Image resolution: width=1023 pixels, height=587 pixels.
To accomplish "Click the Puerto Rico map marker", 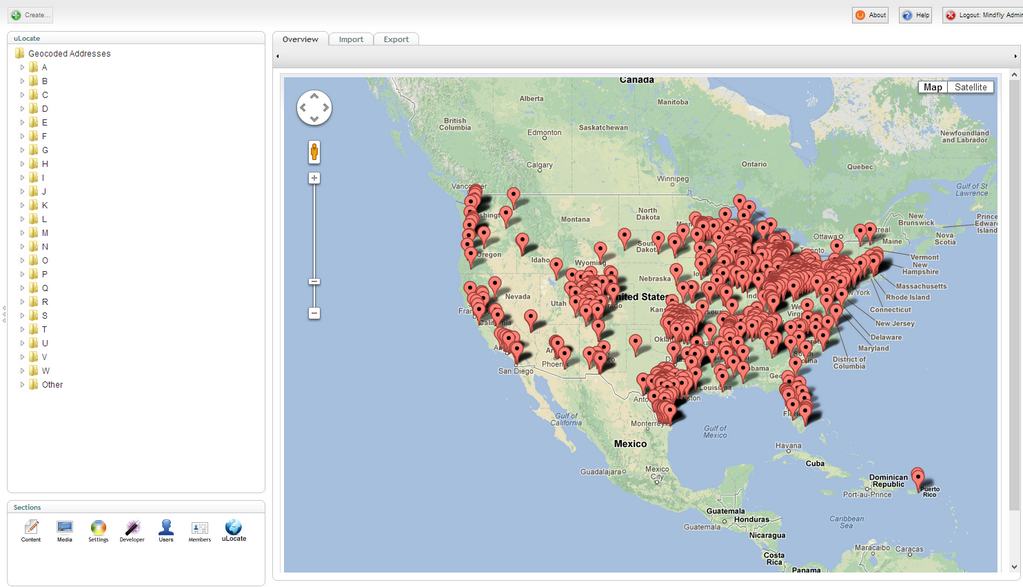I will coord(918,478).
